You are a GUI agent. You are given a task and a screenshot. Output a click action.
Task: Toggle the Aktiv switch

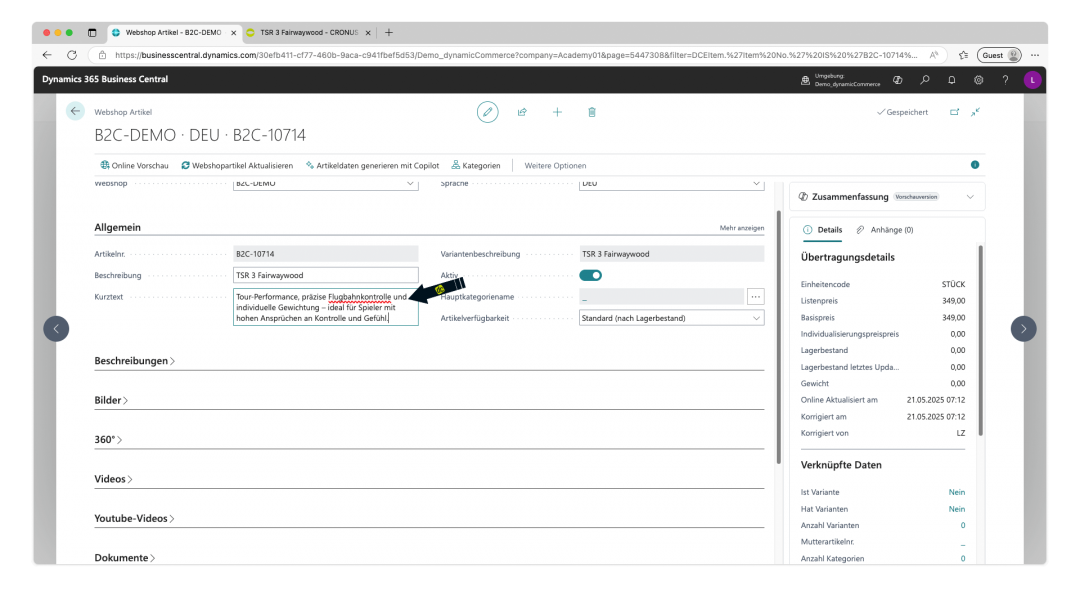tap(590, 275)
